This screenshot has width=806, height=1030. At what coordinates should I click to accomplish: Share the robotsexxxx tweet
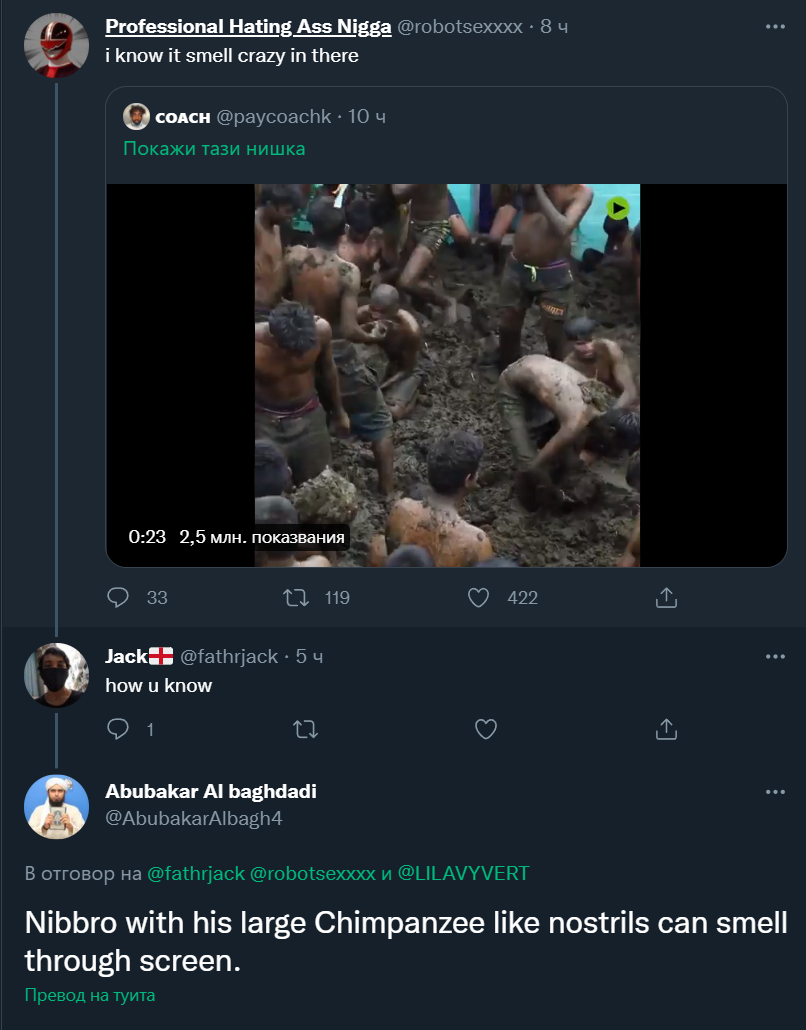[666, 598]
